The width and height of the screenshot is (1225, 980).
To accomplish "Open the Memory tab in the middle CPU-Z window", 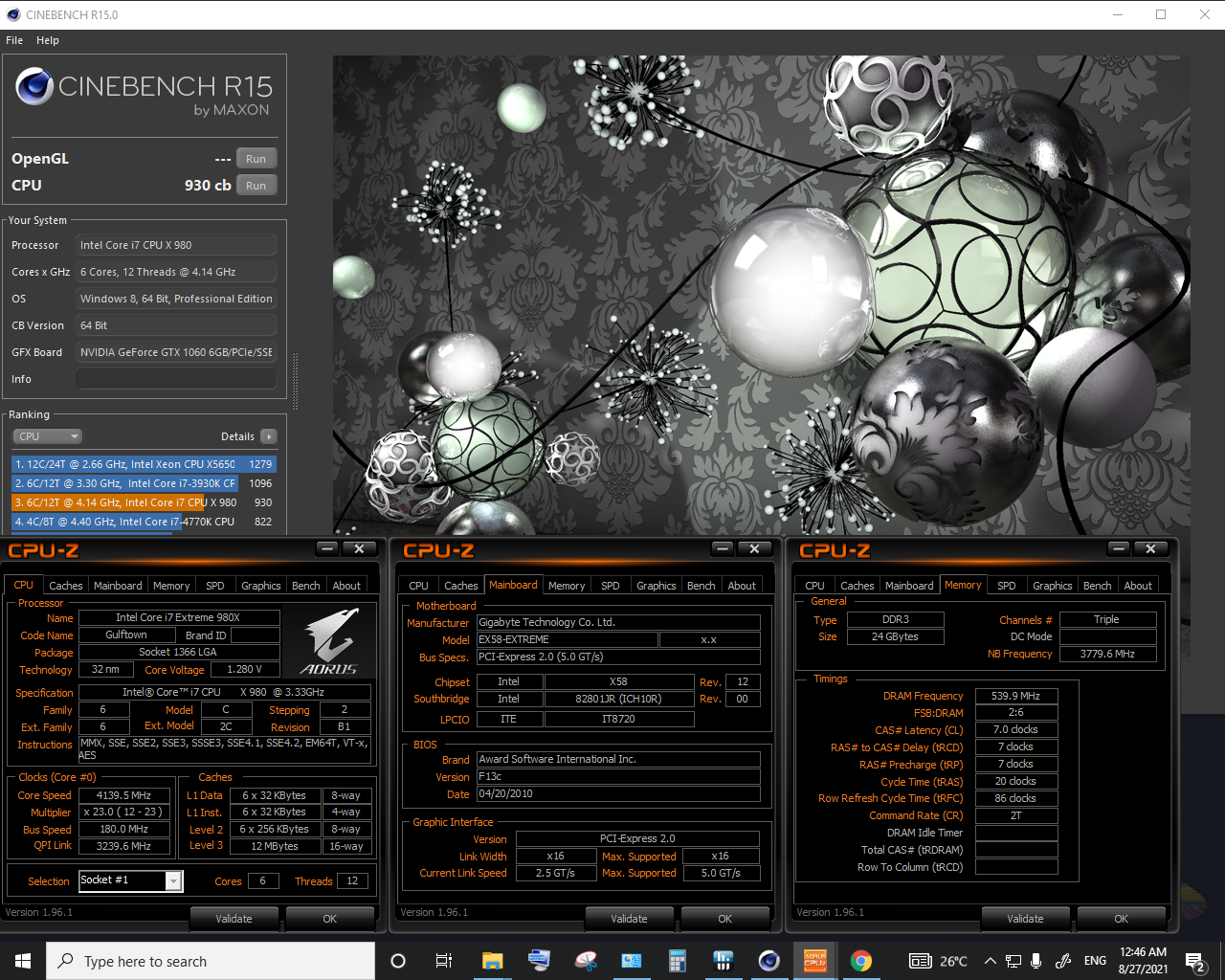I will 567,586.
